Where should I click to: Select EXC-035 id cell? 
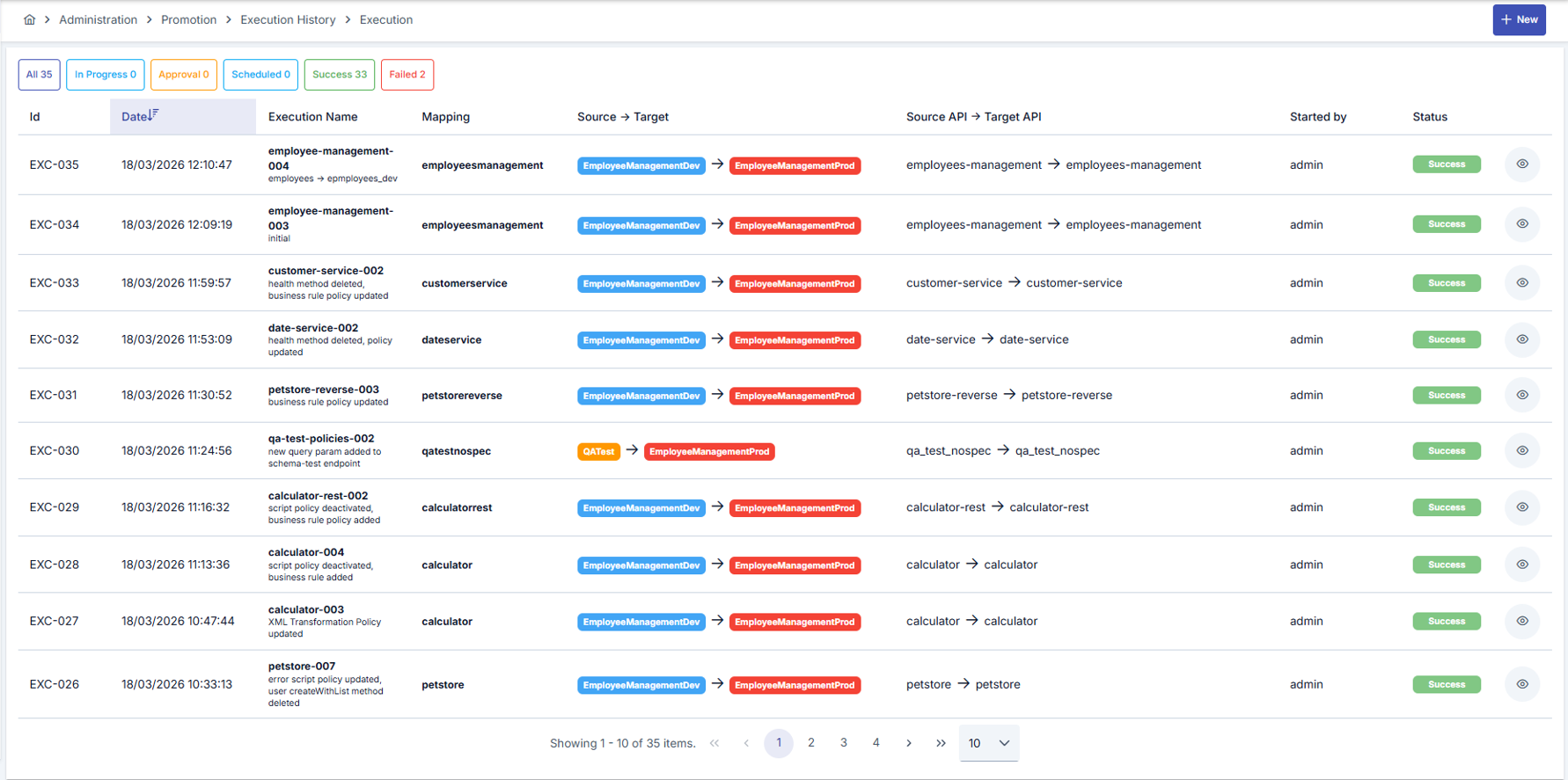54,164
